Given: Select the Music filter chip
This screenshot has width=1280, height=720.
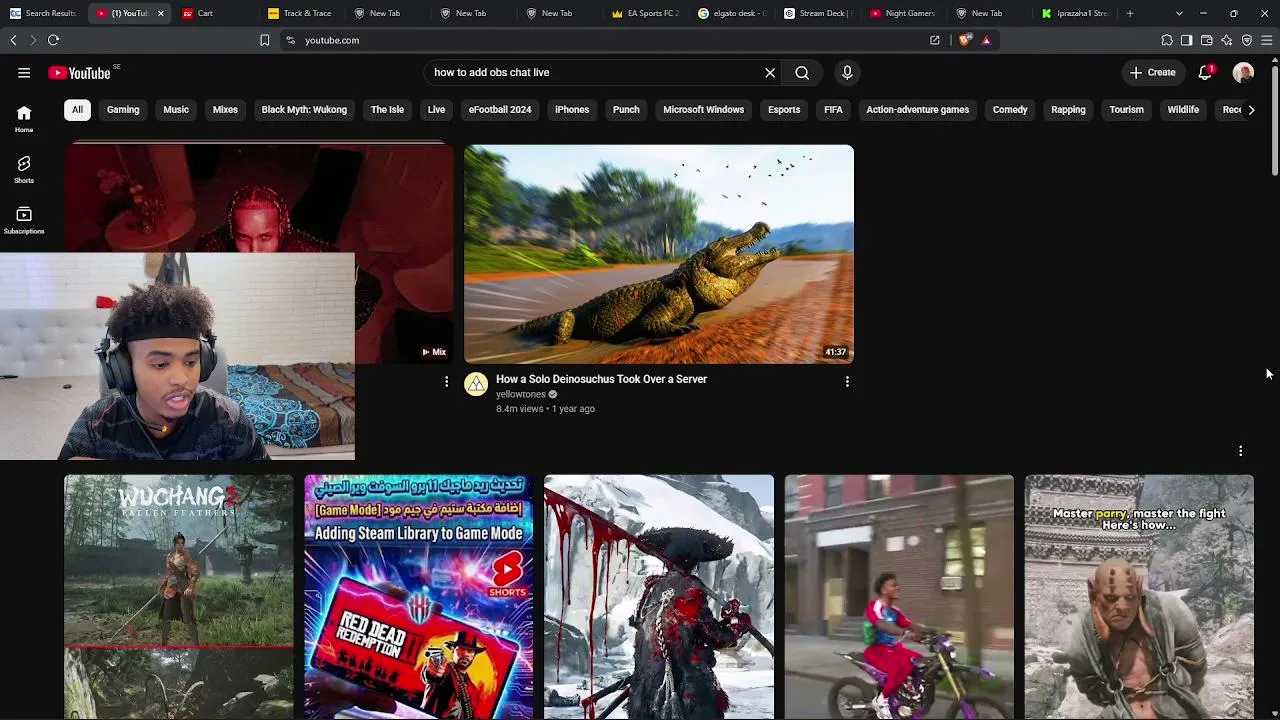Looking at the screenshot, I should 176,109.
